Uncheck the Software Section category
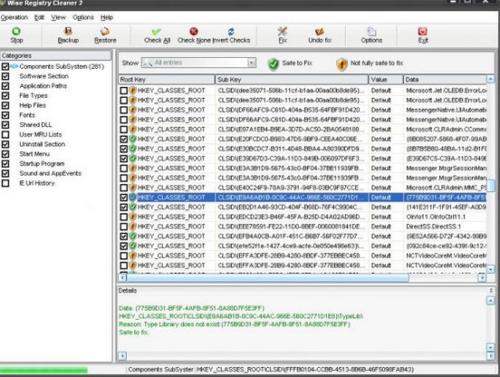The image size is (500, 377). [x=5, y=76]
